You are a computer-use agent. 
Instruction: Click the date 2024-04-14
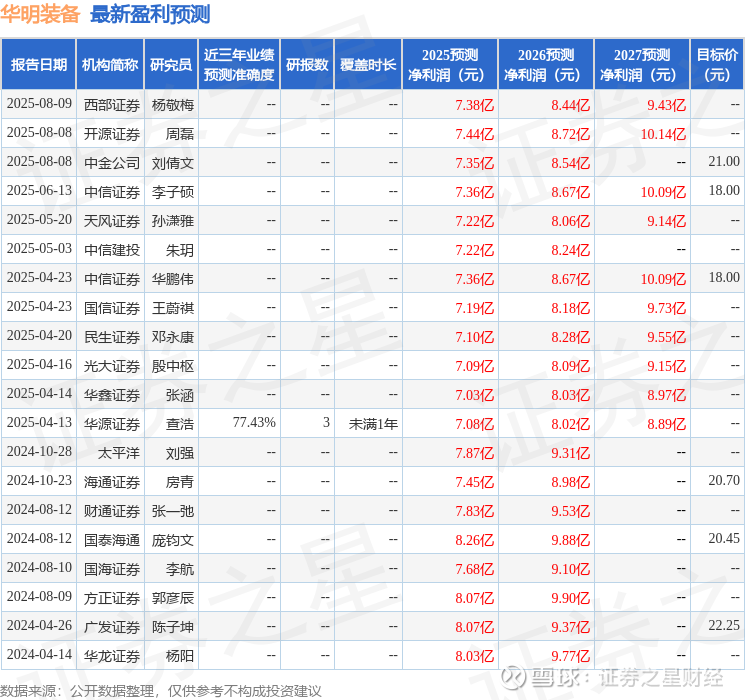tap(39, 654)
